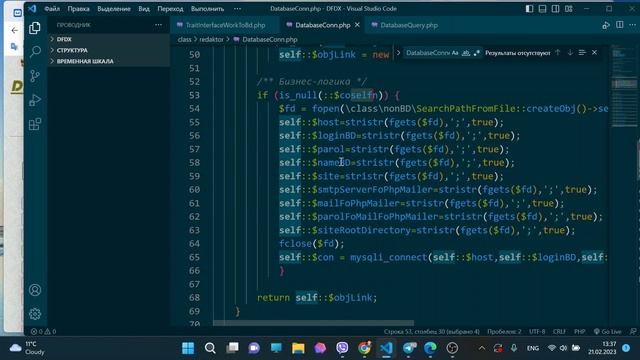Toggle primary sidebar layout button
This screenshot has width=640, height=360.
click(529, 9)
